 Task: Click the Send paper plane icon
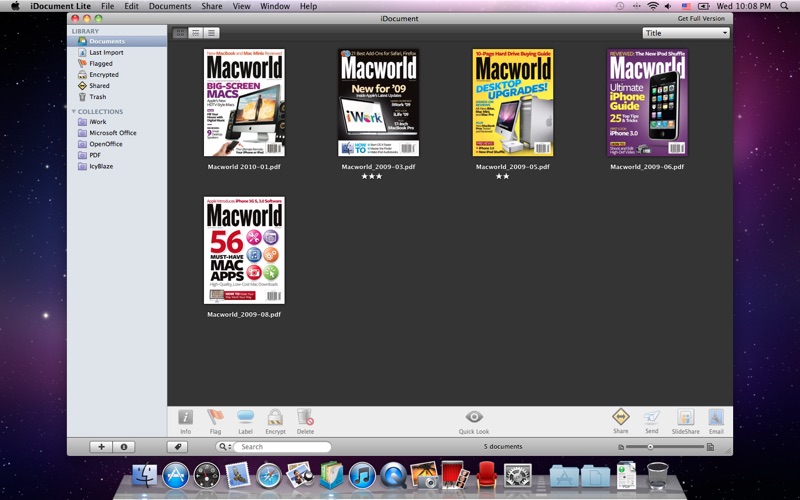tap(652, 417)
